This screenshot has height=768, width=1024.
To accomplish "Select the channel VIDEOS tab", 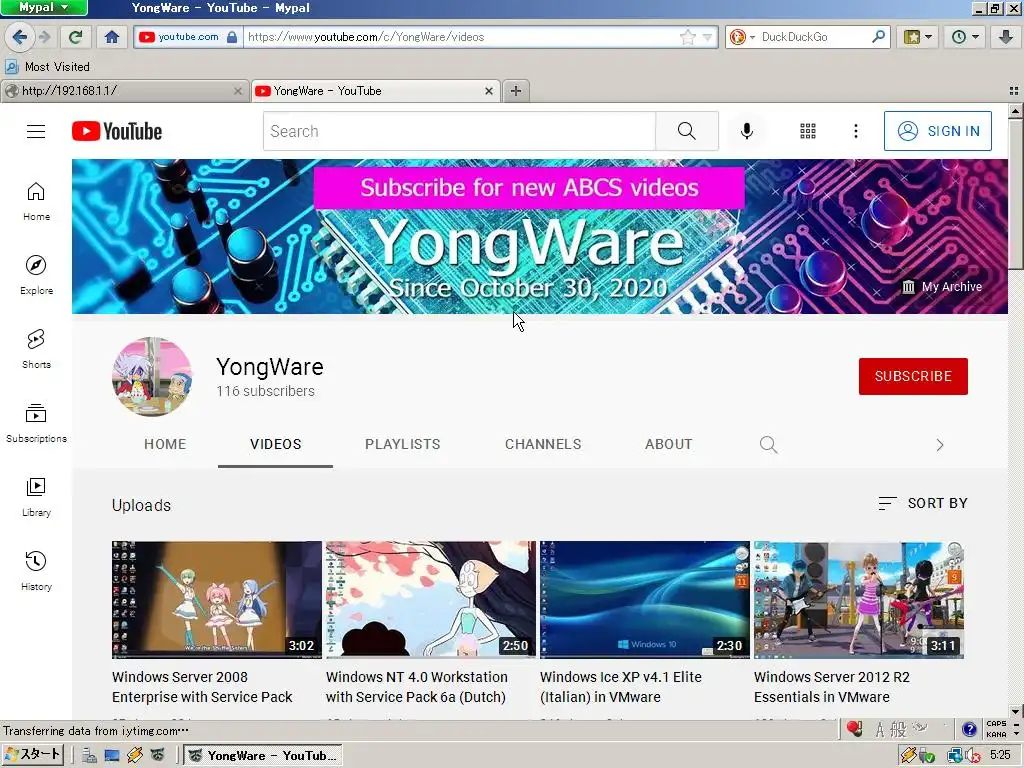I will point(276,444).
